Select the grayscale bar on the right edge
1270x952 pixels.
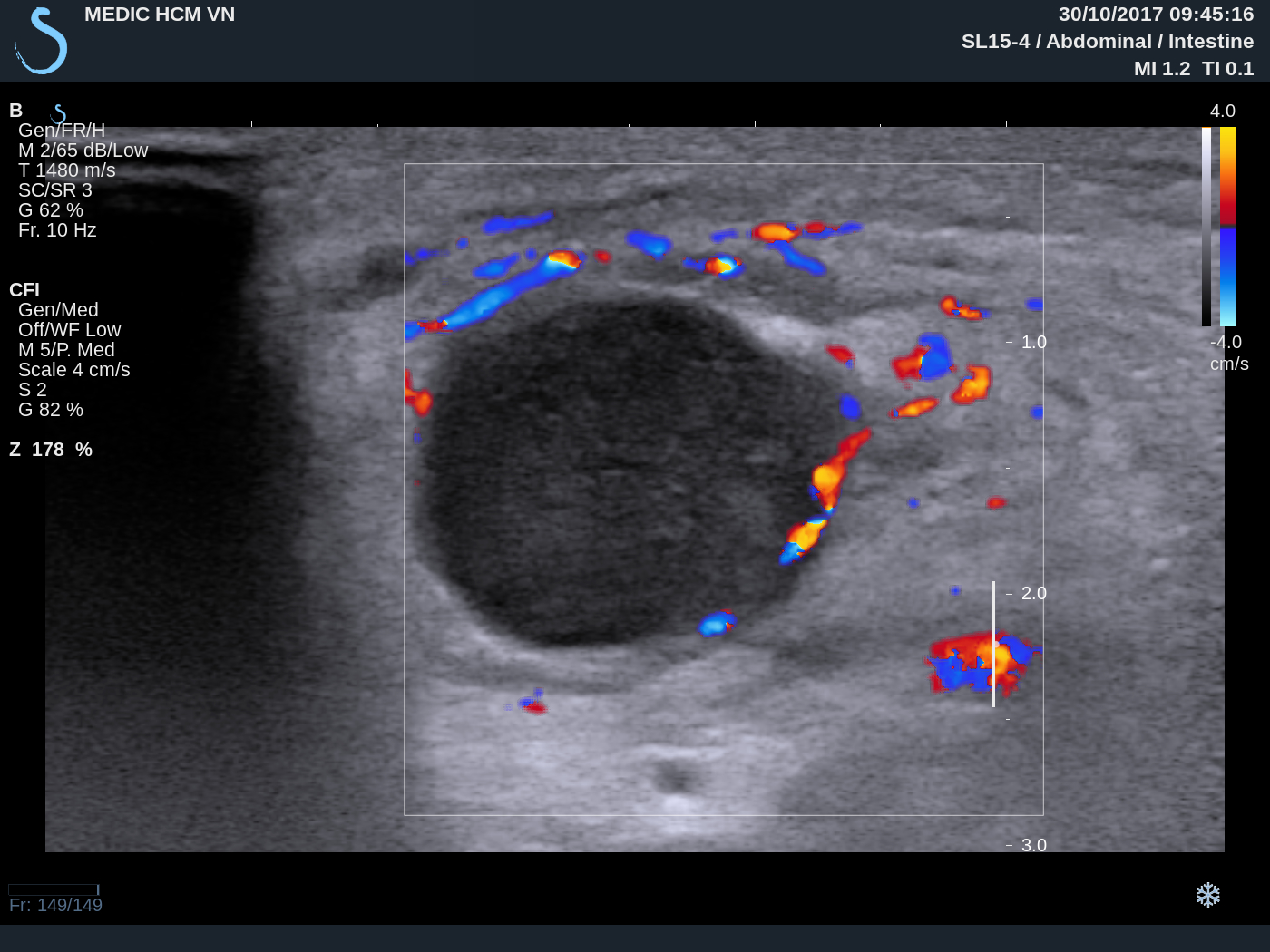click(1206, 225)
